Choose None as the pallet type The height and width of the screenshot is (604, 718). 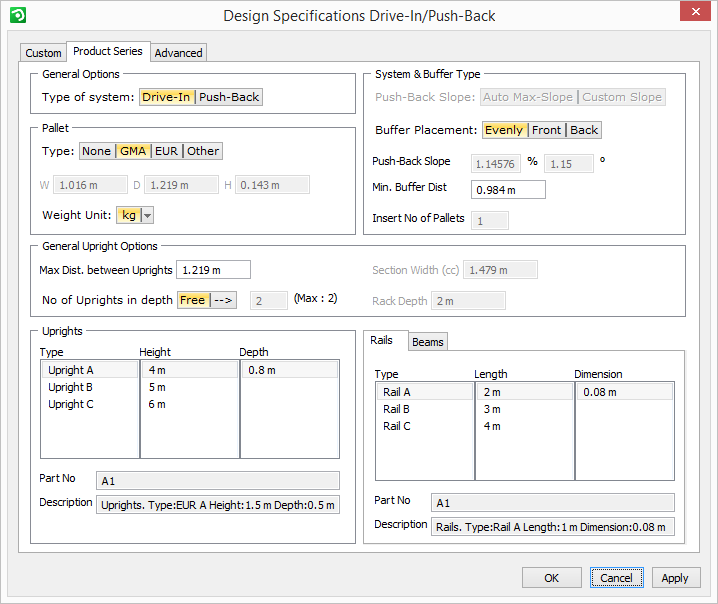[97, 151]
